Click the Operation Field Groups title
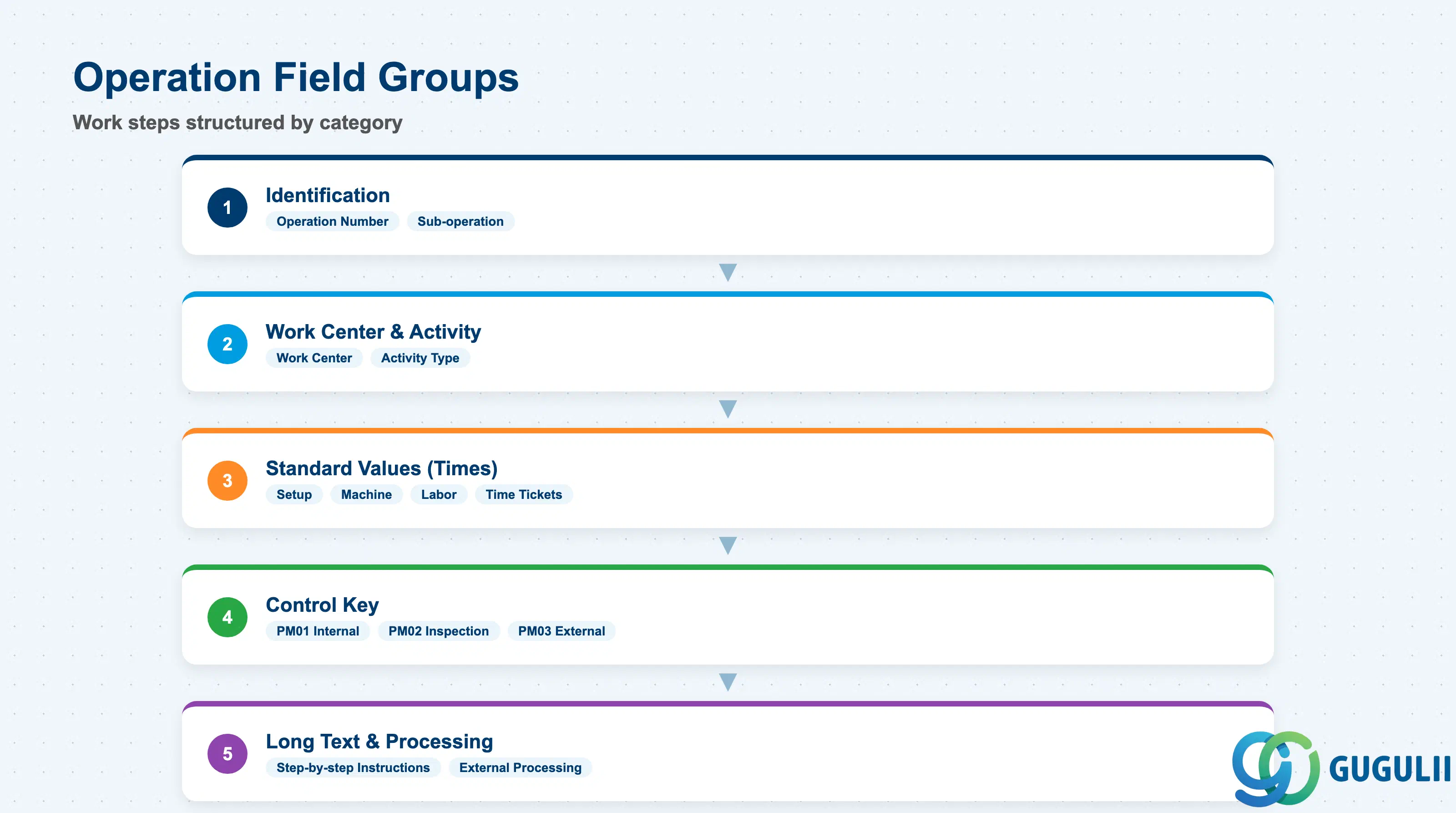The height and width of the screenshot is (813, 1456). tap(296, 77)
